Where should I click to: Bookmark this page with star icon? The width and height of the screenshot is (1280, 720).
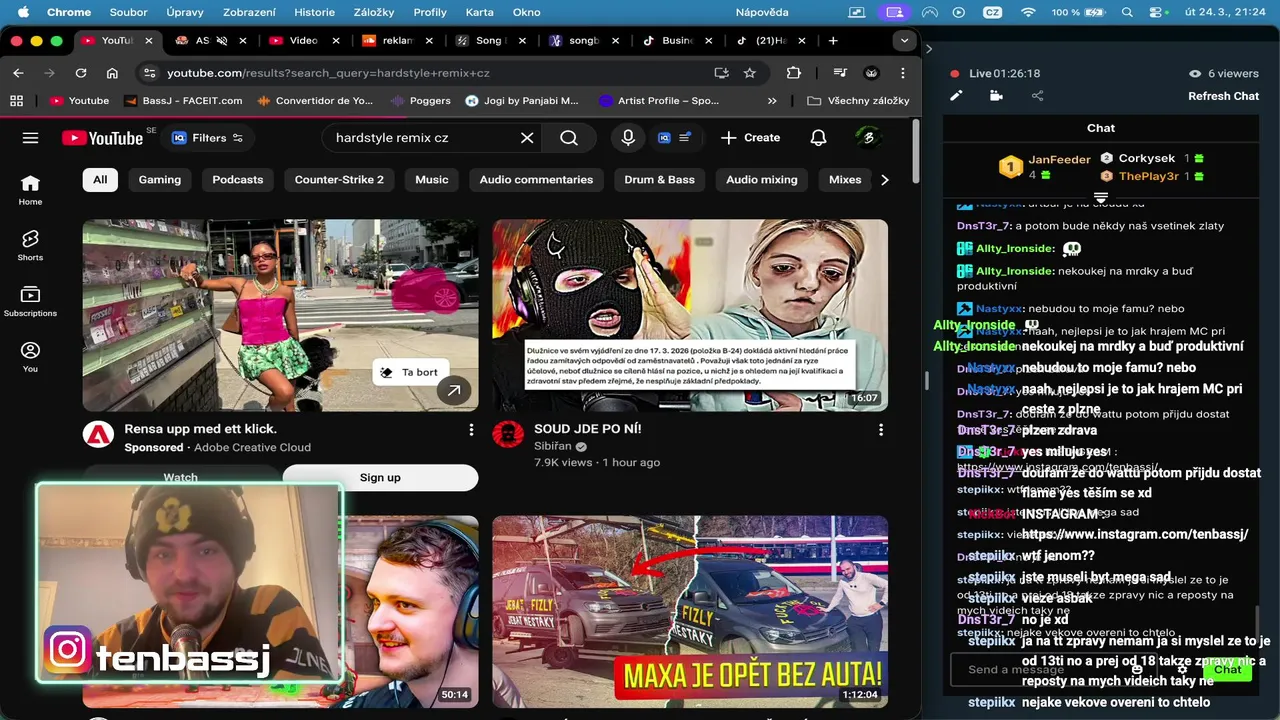[x=750, y=73]
